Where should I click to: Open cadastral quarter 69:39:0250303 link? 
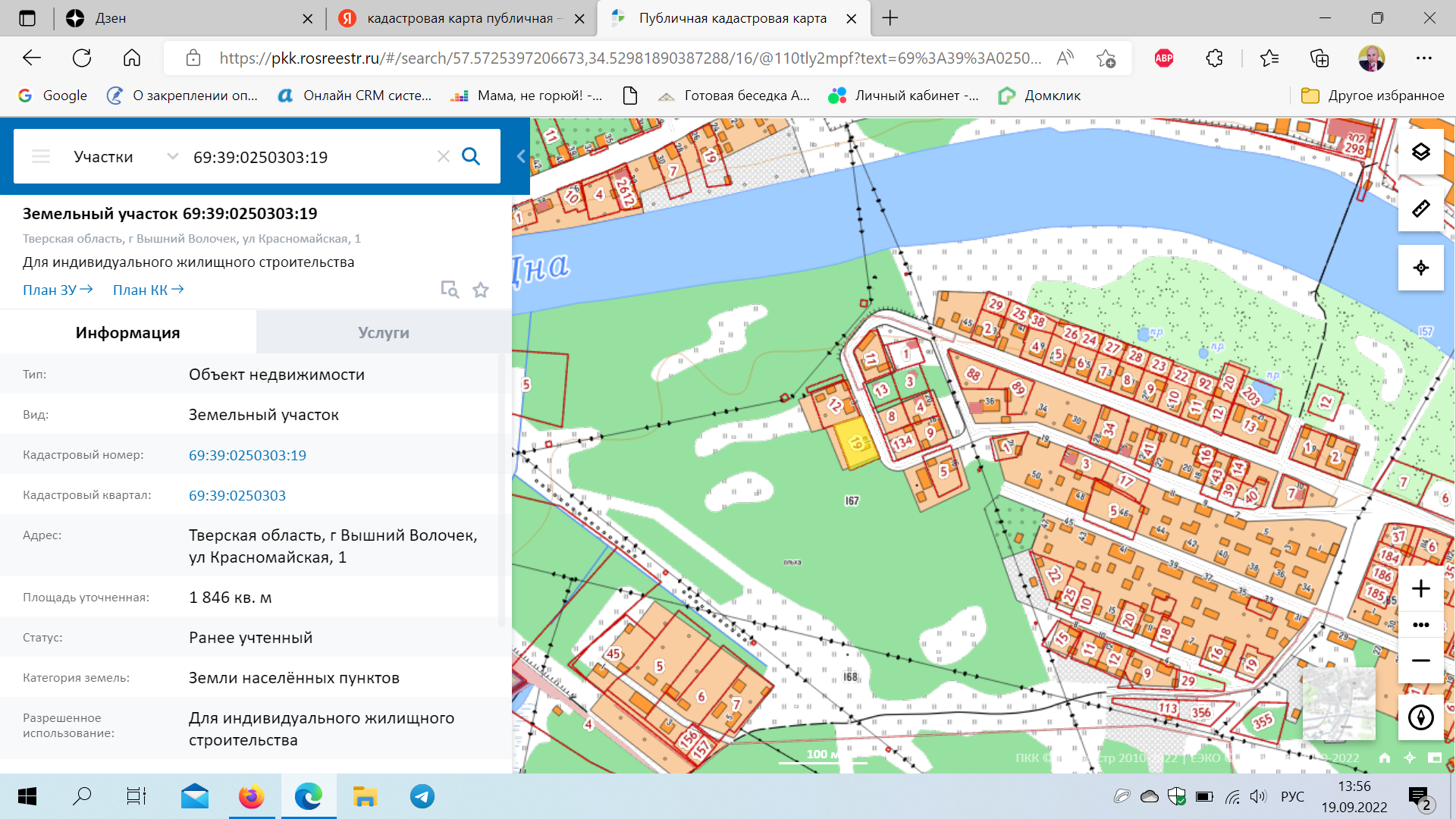[x=237, y=495]
